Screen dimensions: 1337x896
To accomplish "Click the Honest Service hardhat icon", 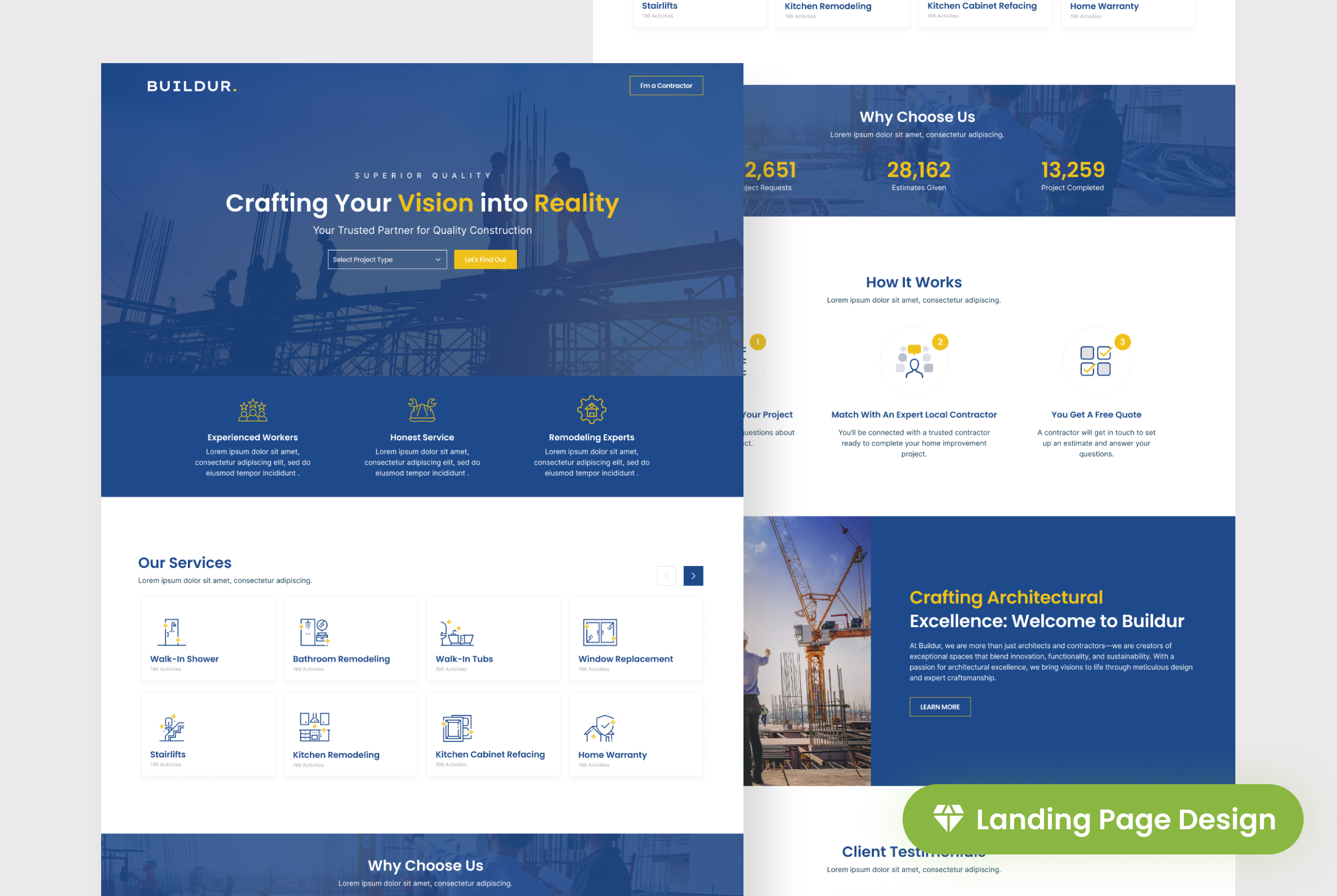I will click(422, 410).
